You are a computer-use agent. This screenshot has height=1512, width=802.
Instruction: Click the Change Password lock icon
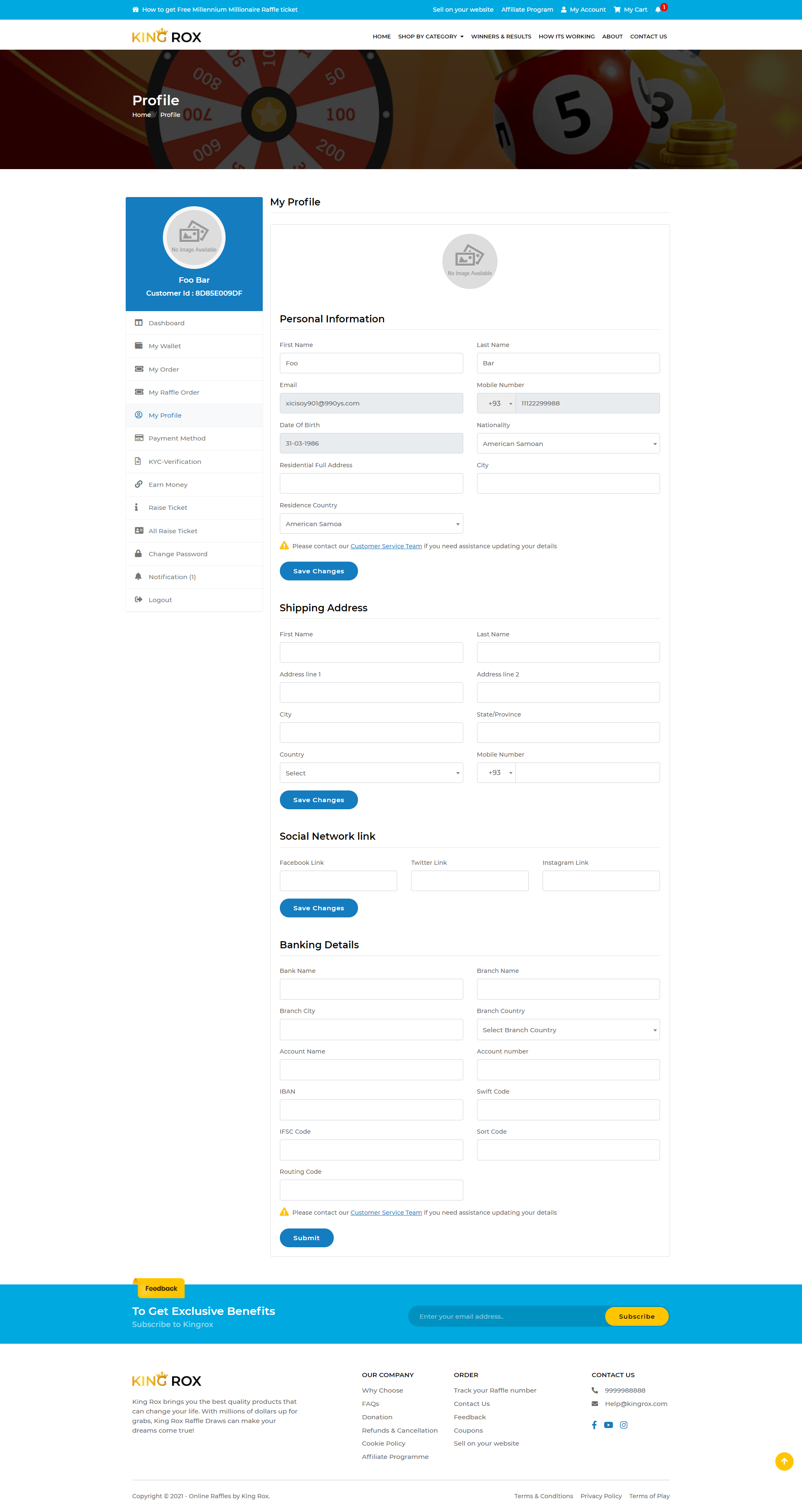[138, 554]
